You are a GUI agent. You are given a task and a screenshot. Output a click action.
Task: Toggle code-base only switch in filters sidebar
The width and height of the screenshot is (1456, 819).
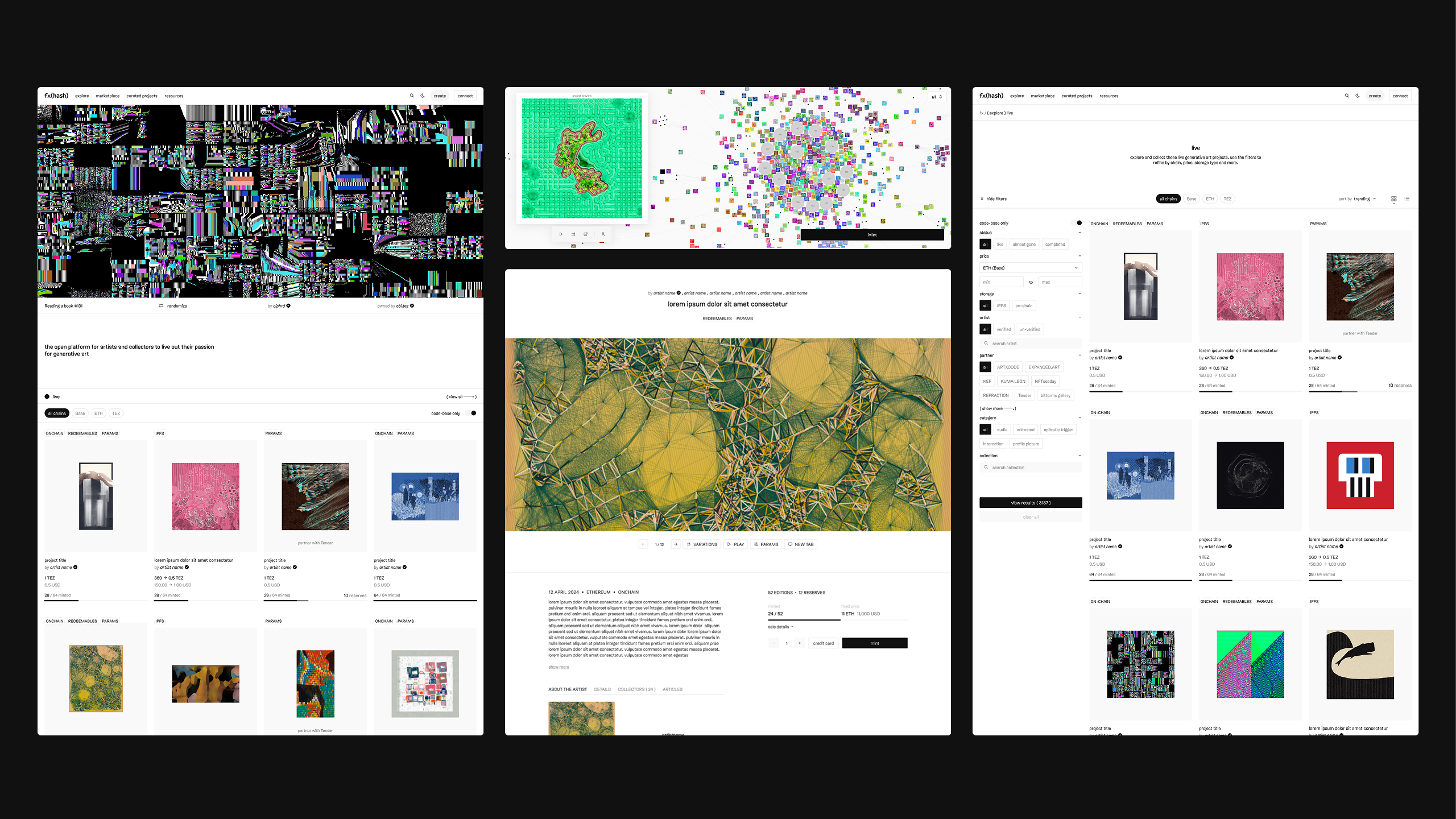tap(1077, 223)
